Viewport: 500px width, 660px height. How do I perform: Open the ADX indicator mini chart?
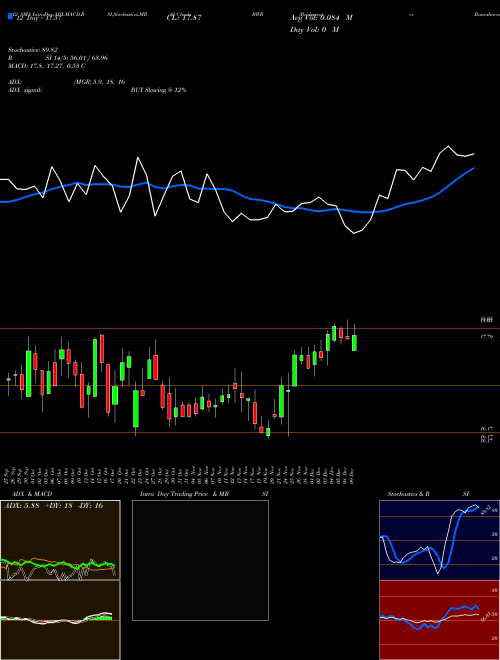(x=60, y=540)
